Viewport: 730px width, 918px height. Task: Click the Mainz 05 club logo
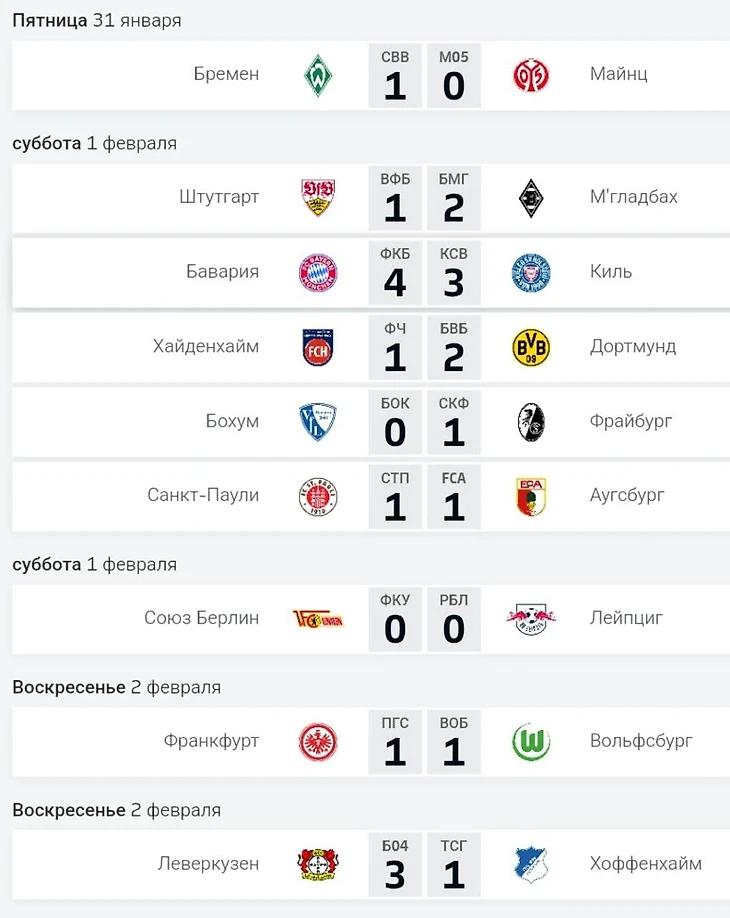click(531, 75)
